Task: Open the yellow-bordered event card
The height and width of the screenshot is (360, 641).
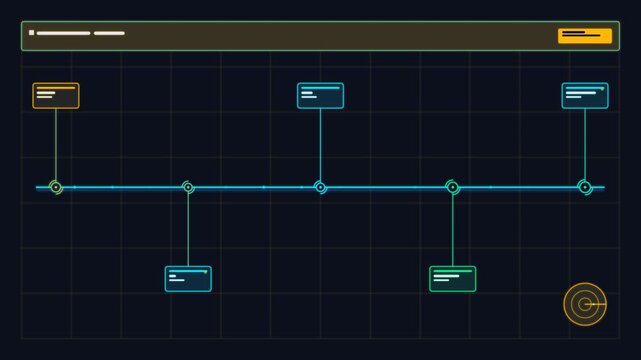Action: (56, 96)
